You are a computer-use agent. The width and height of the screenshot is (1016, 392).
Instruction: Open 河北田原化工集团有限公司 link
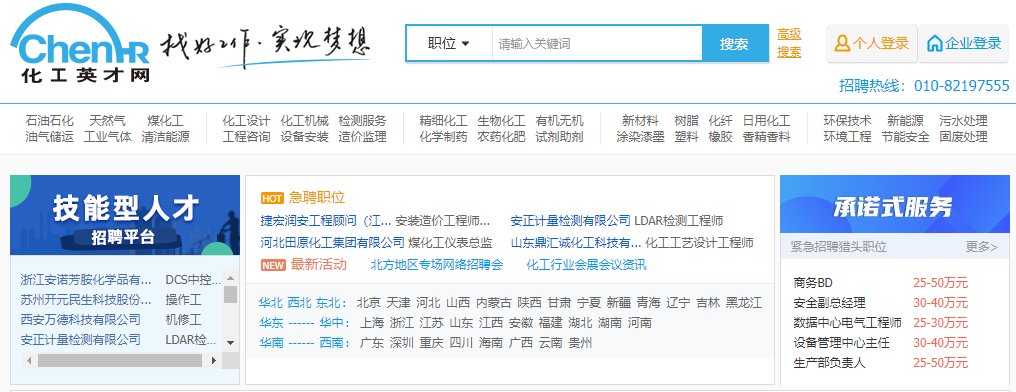tap(332, 243)
